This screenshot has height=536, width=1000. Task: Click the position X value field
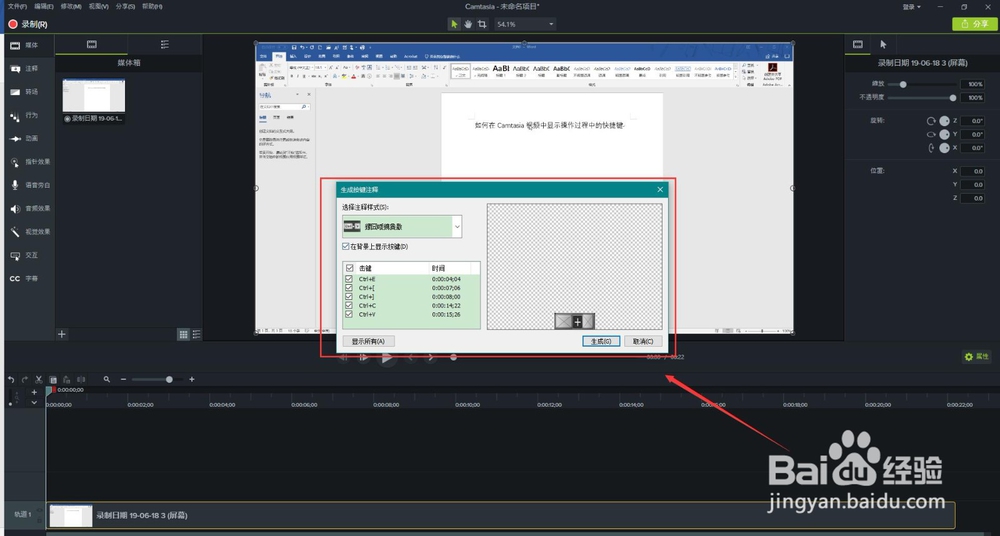973,171
